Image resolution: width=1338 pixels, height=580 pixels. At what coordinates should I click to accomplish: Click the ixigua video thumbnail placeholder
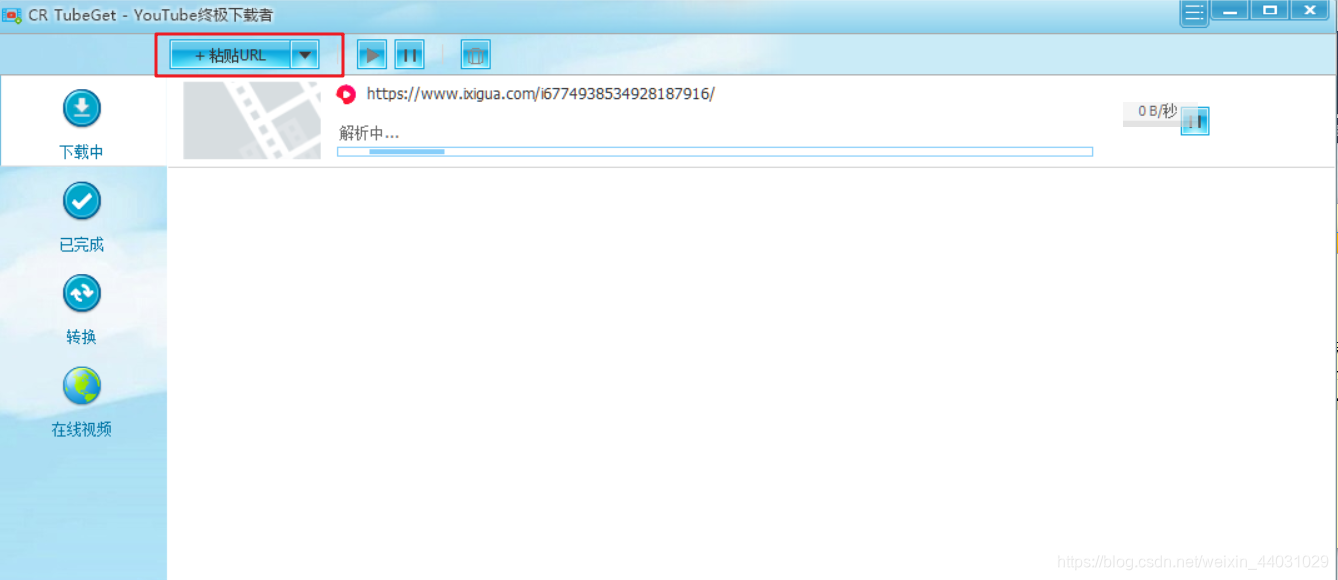coord(252,121)
